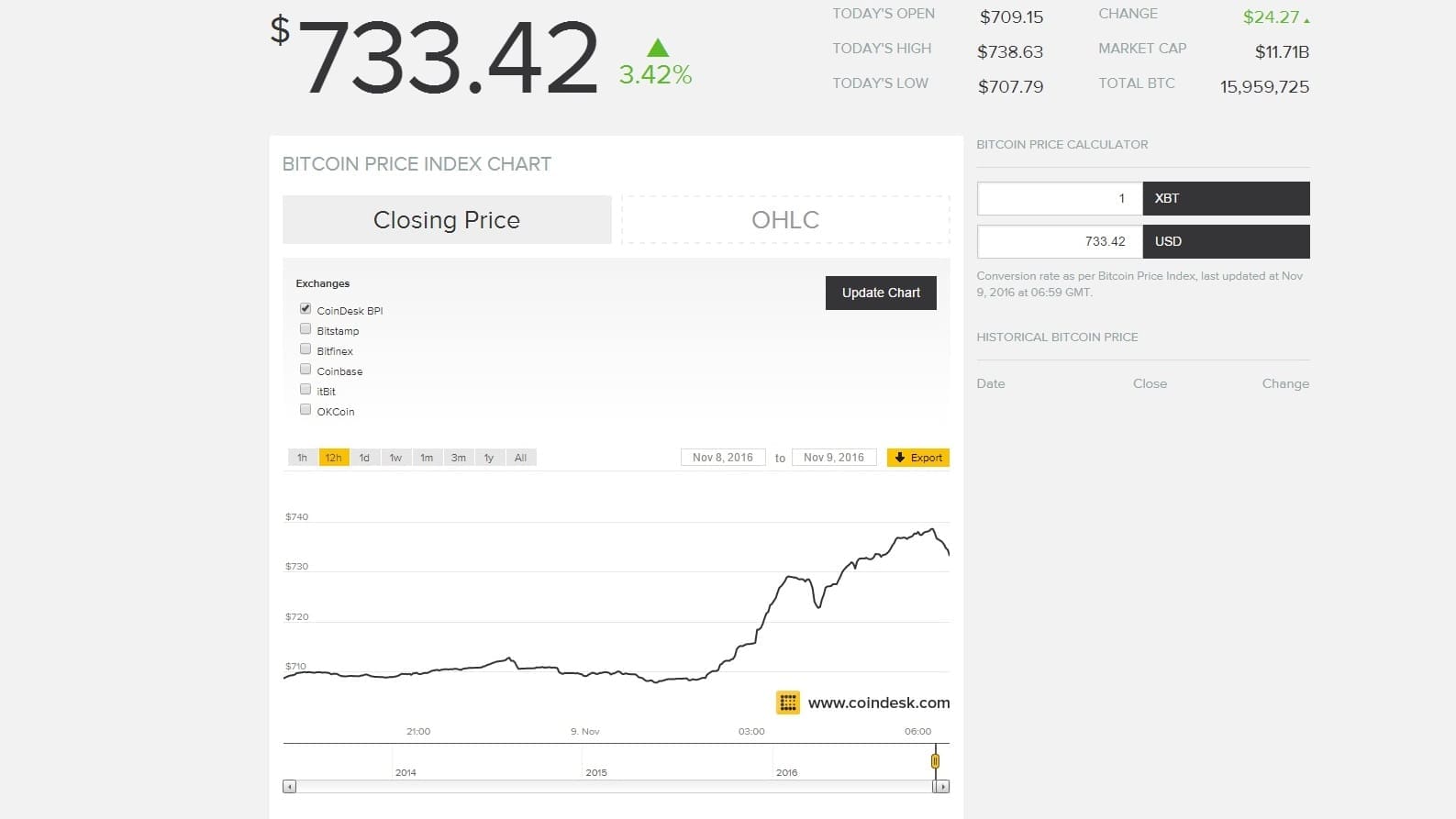
Task: Click the $740 y-axis label
Action: pyautogui.click(x=296, y=516)
